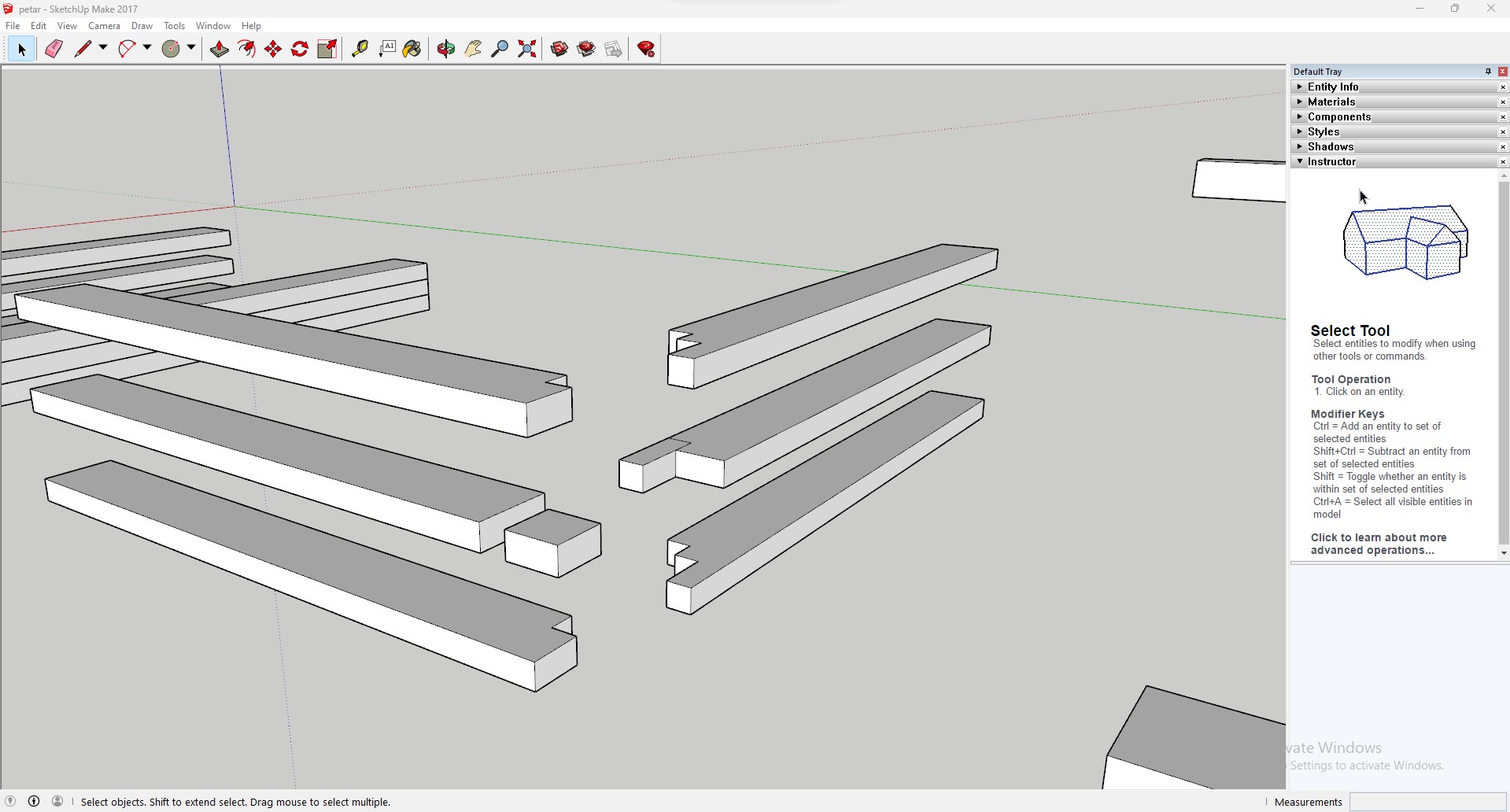Activate the Orbit camera tool
The width and height of the screenshot is (1510, 812).
point(446,50)
